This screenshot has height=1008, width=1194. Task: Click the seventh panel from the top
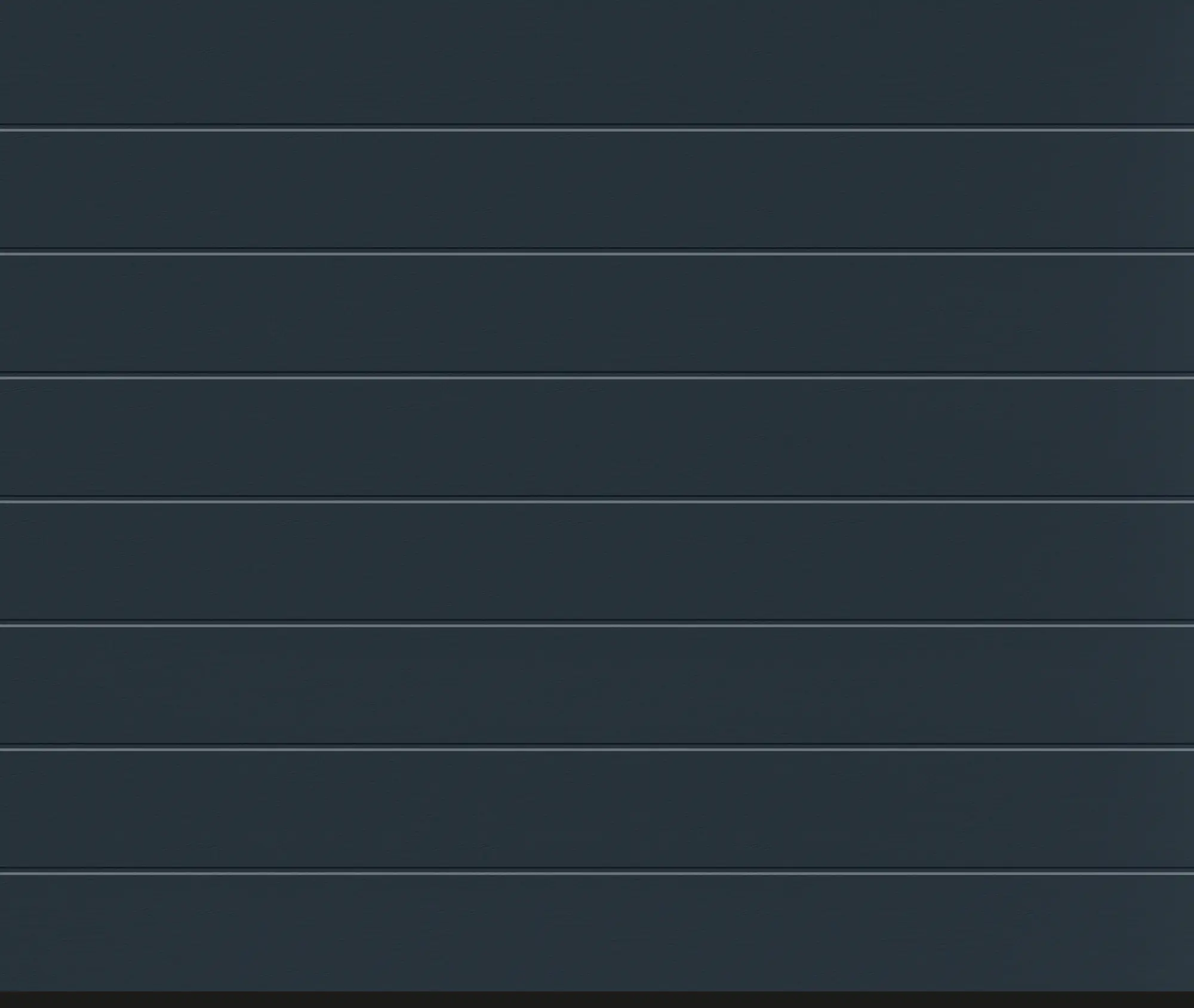pos(597,810)
